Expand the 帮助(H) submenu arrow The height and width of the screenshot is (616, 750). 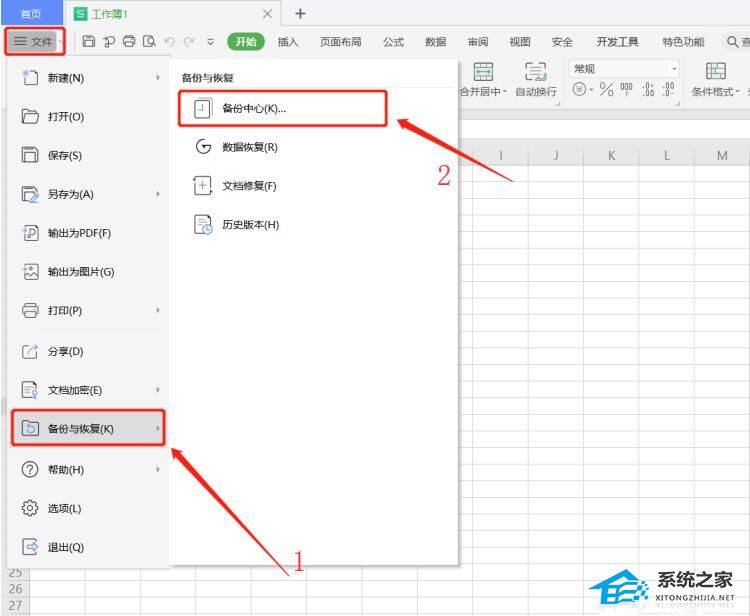tap(157, 469)
